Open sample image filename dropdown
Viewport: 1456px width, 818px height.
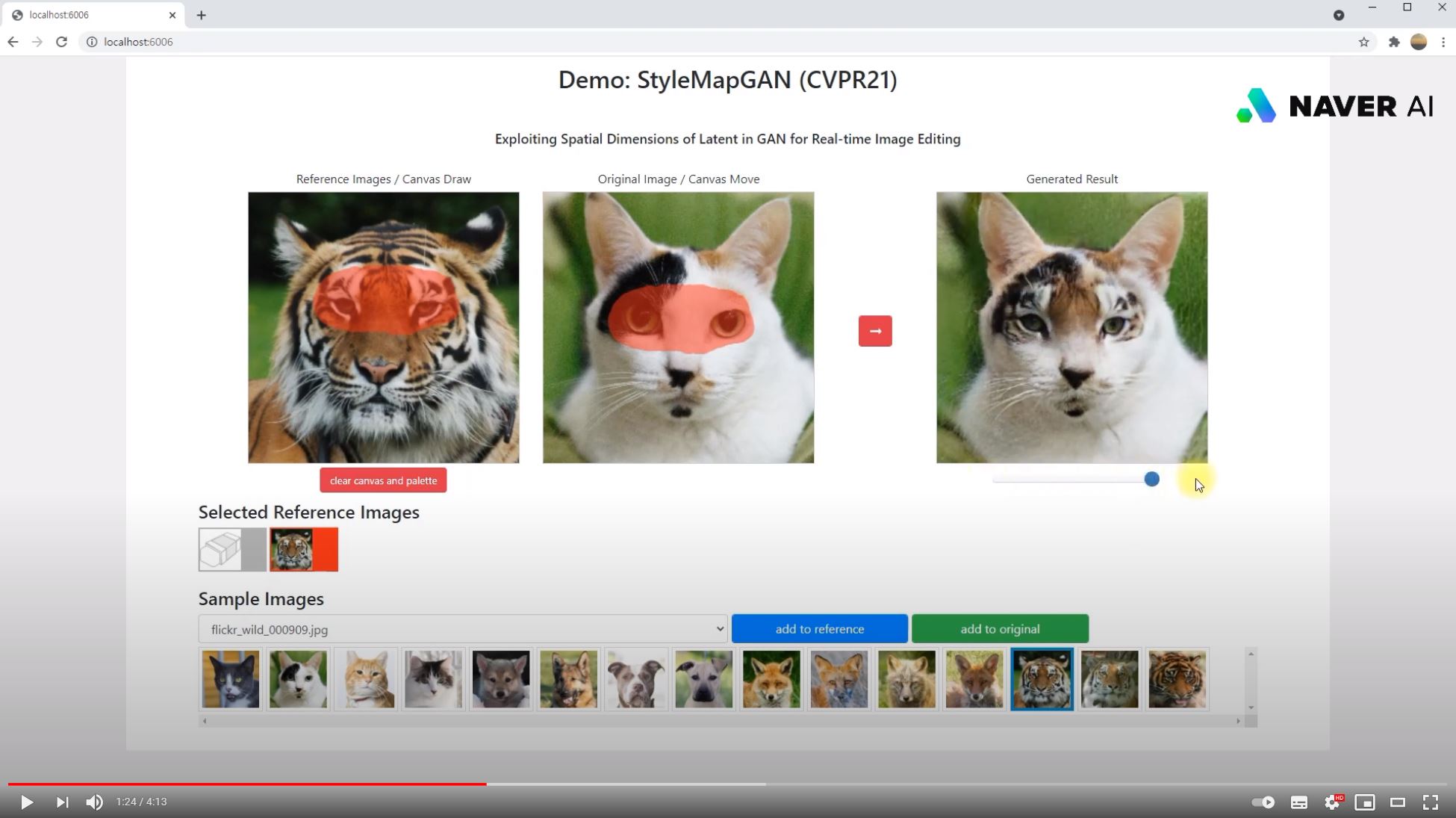coord(462,629)
